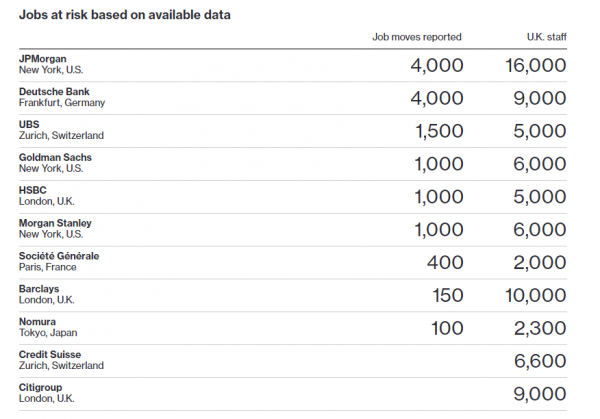Click JPMorgan's 16,000 U.K. staff figure
The image size is (600, 419).
point(536,65)
